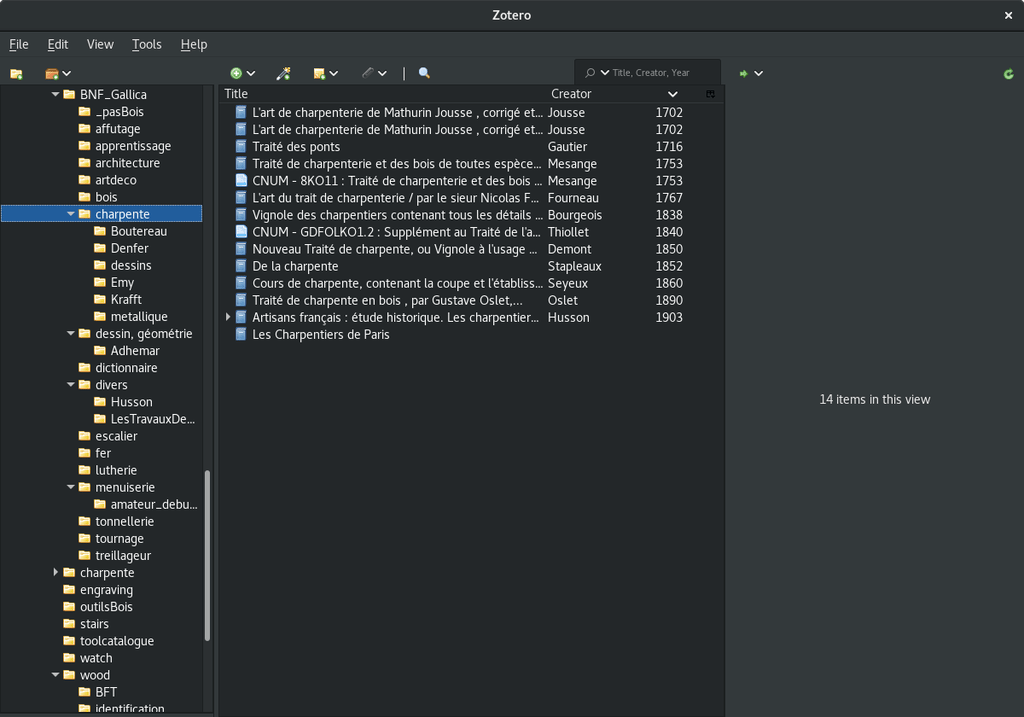Image resolution: width=1024 pixels, height=717 pixels.
Task: Click document icon of CNUM - GDFOLKO1.2 item
Action: coord(241,231)
